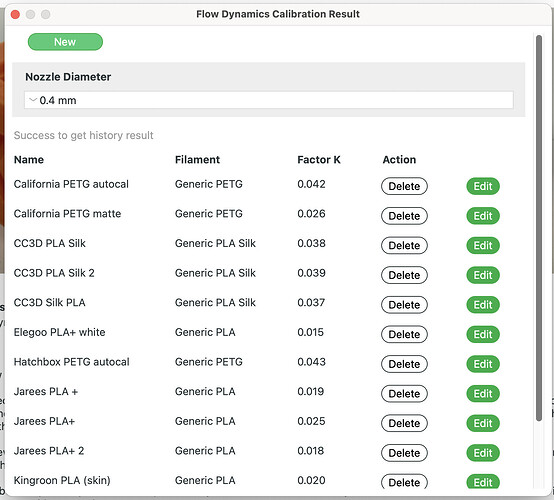Screen dimensions: 554x500
Task: Edit the Kingroon PLA (skin) entry
Action: click(x=483, y=482)
